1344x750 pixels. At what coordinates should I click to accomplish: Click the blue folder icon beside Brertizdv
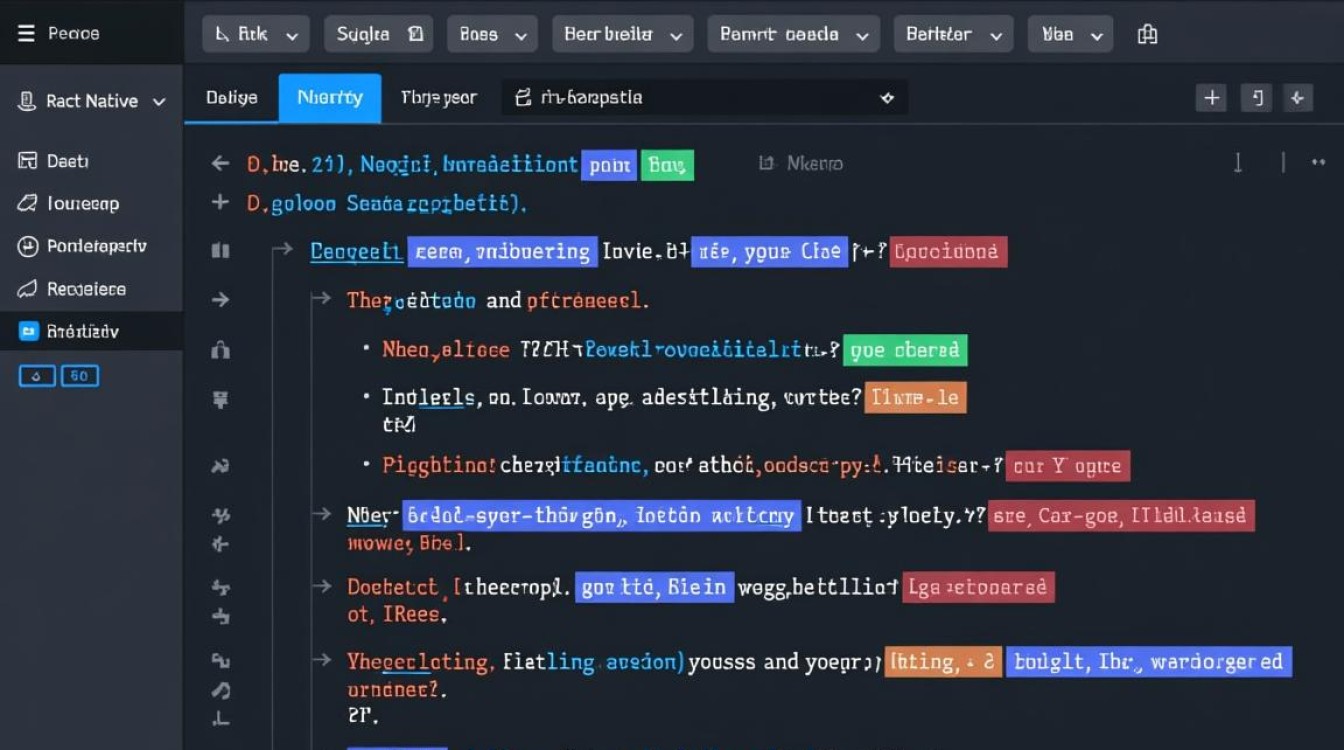coord(28,331)
